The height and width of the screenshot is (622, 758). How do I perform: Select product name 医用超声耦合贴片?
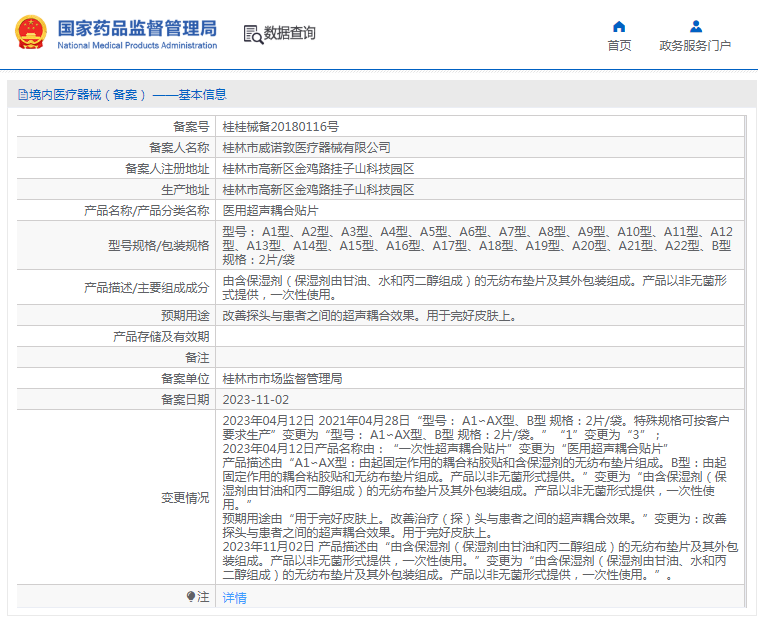(270, 211)
